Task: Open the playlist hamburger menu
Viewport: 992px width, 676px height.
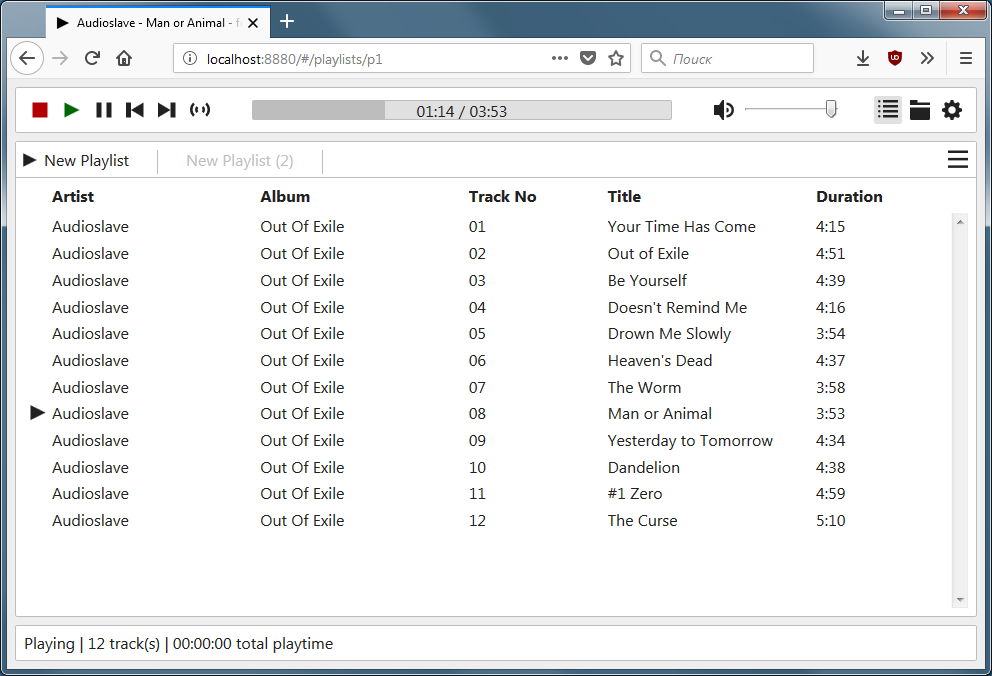Action: pos(957,159)
